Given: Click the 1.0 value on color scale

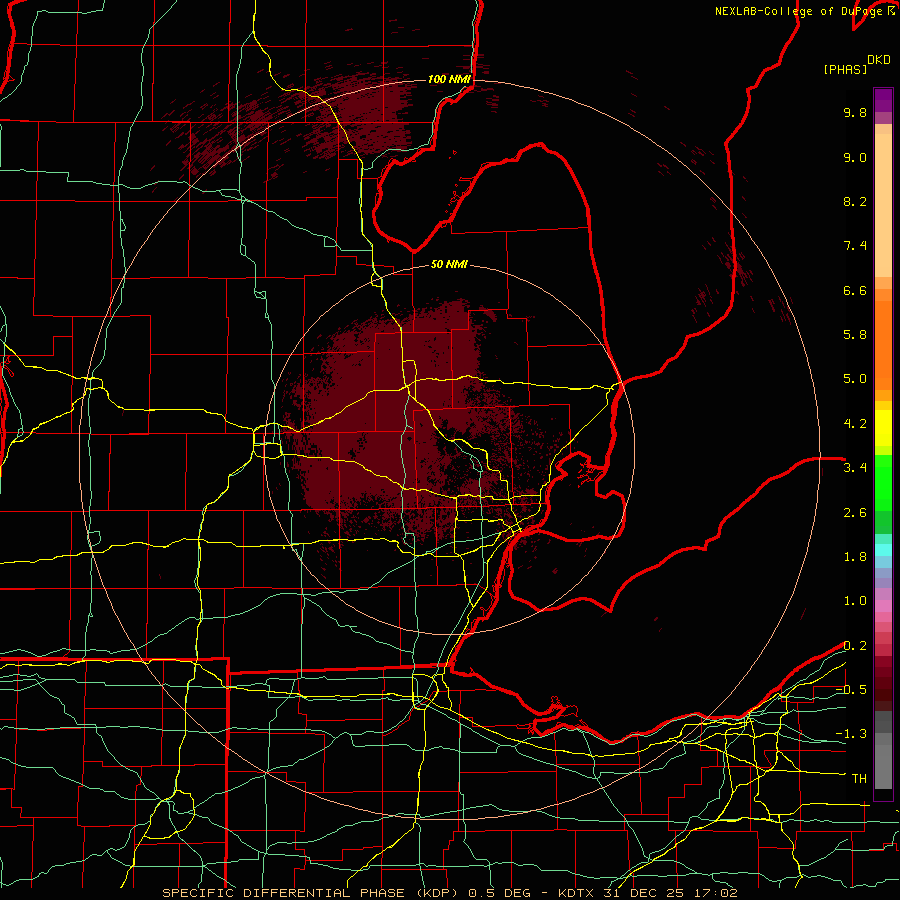Looking at the screenshot, I should click(855, 601).
